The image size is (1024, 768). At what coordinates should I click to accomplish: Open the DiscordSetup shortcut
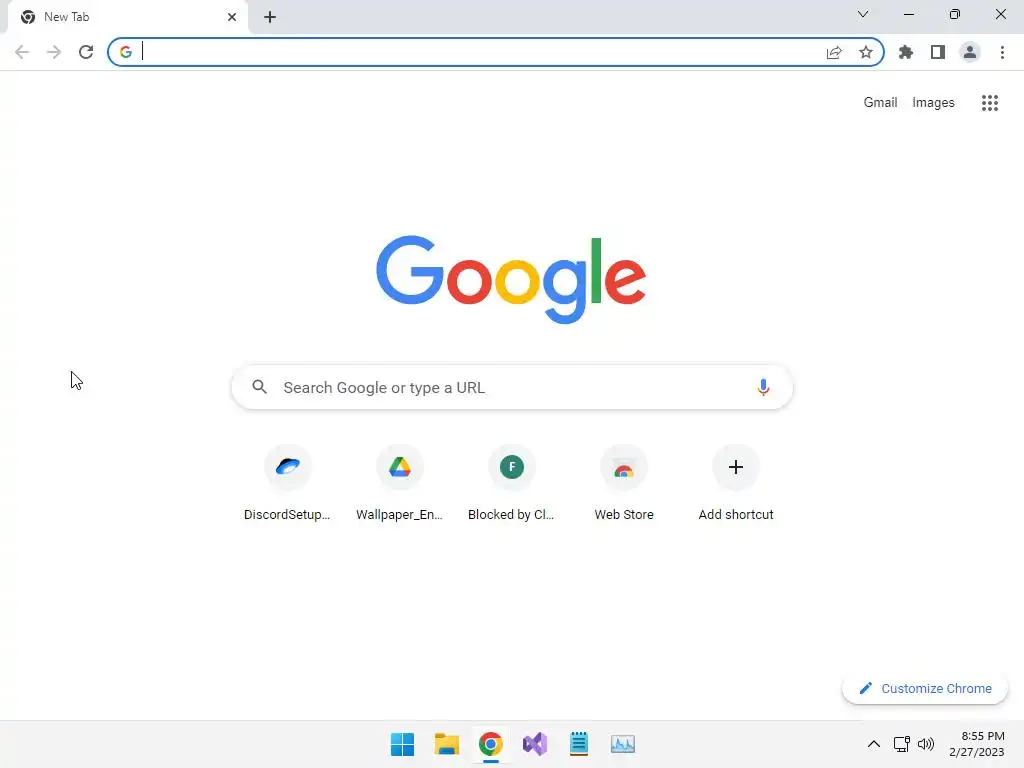point(287,483)
